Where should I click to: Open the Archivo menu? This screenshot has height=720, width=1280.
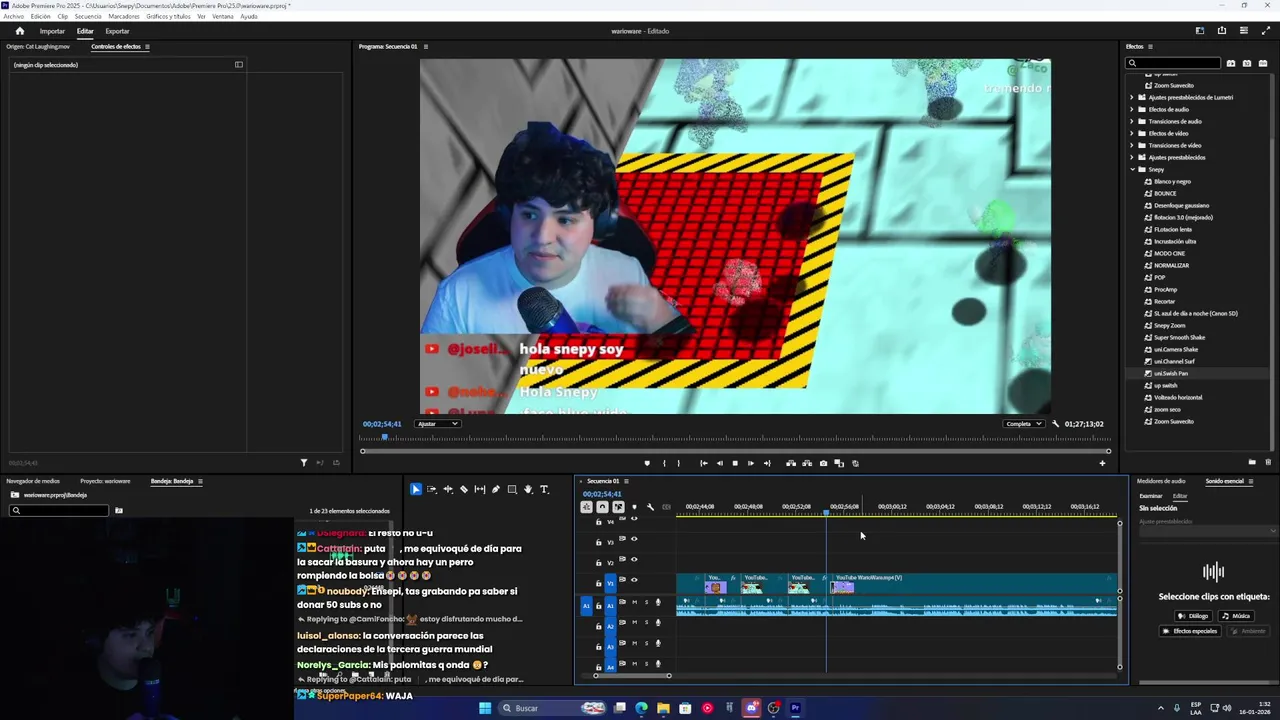[12, 16]
